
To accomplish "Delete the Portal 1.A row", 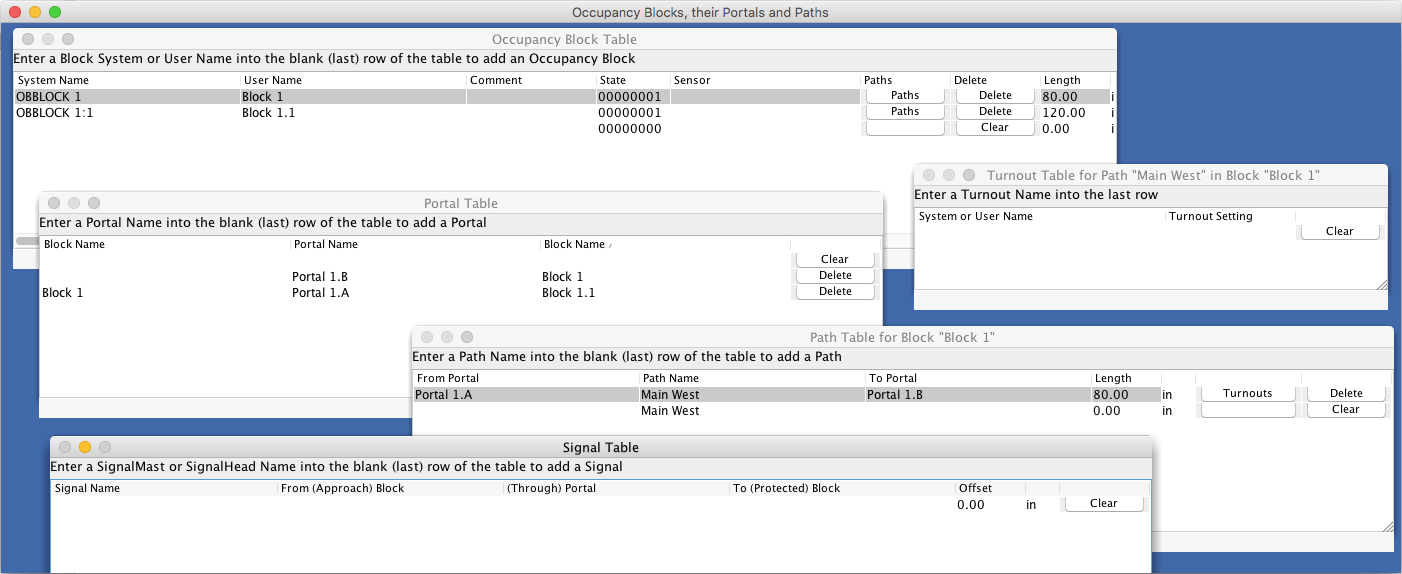I will [x=834, y=292].
